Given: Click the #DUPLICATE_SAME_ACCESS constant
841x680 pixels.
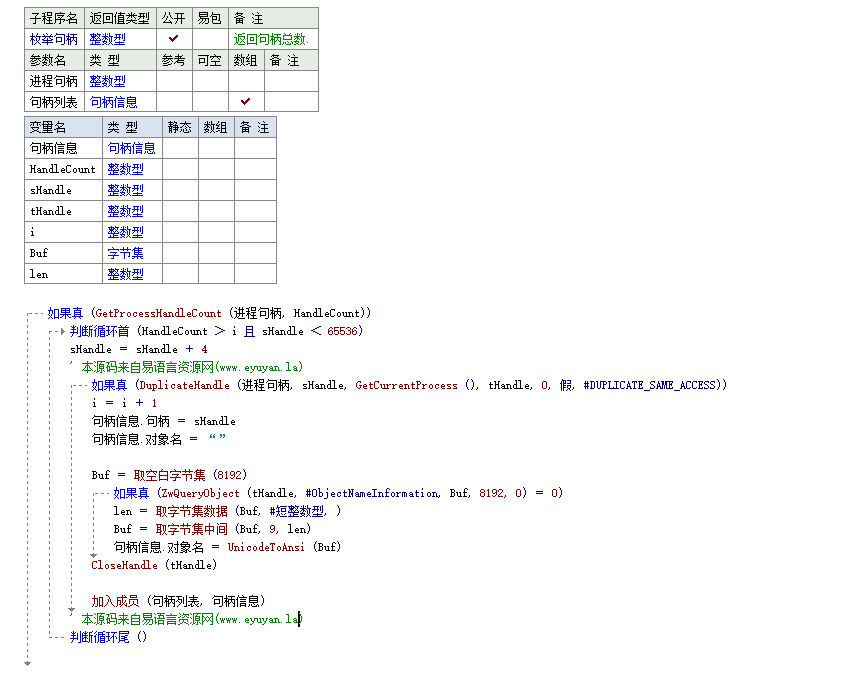Looking at the screenshot, I should pyautogui.click(x=652, y=385).
